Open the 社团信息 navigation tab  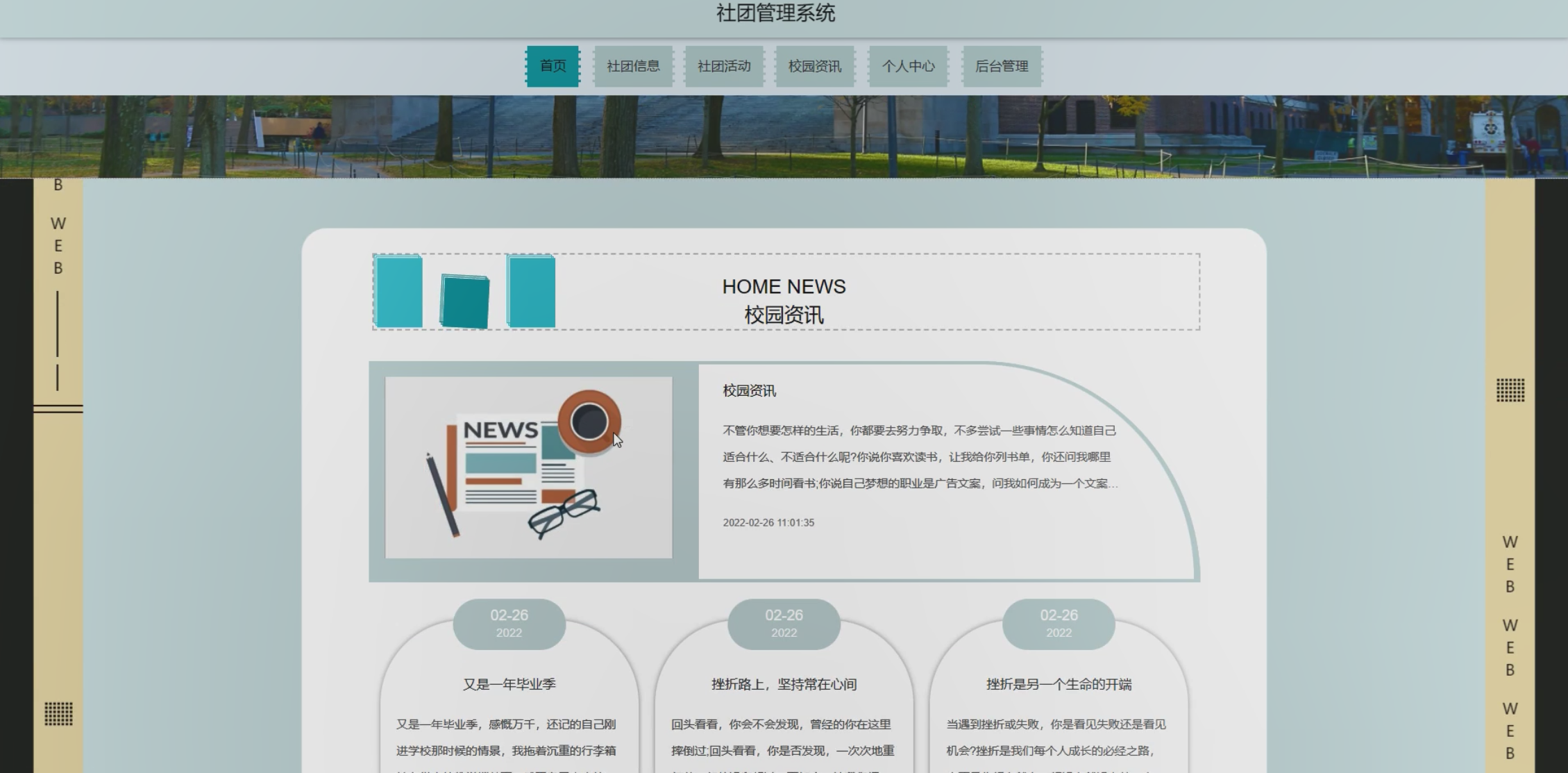click(633, 66)
